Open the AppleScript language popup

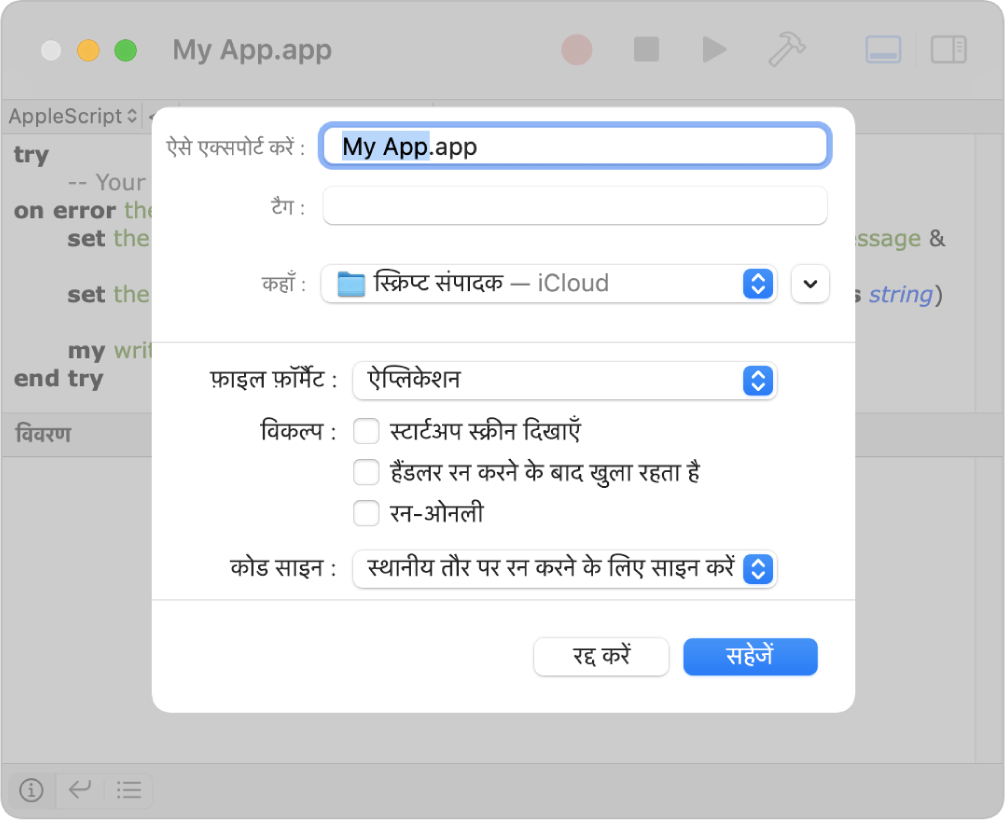pyautogui.click(x=73, y=116)
